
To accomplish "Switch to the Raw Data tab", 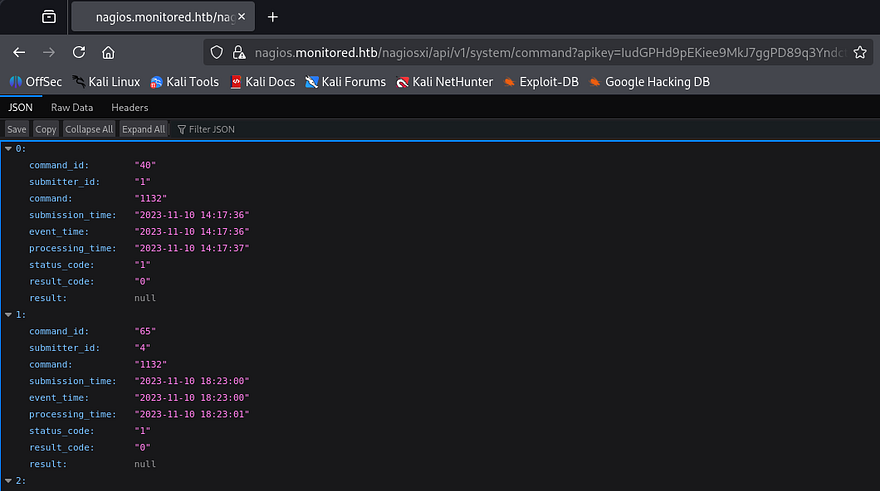I will click(x=72, y=108).
